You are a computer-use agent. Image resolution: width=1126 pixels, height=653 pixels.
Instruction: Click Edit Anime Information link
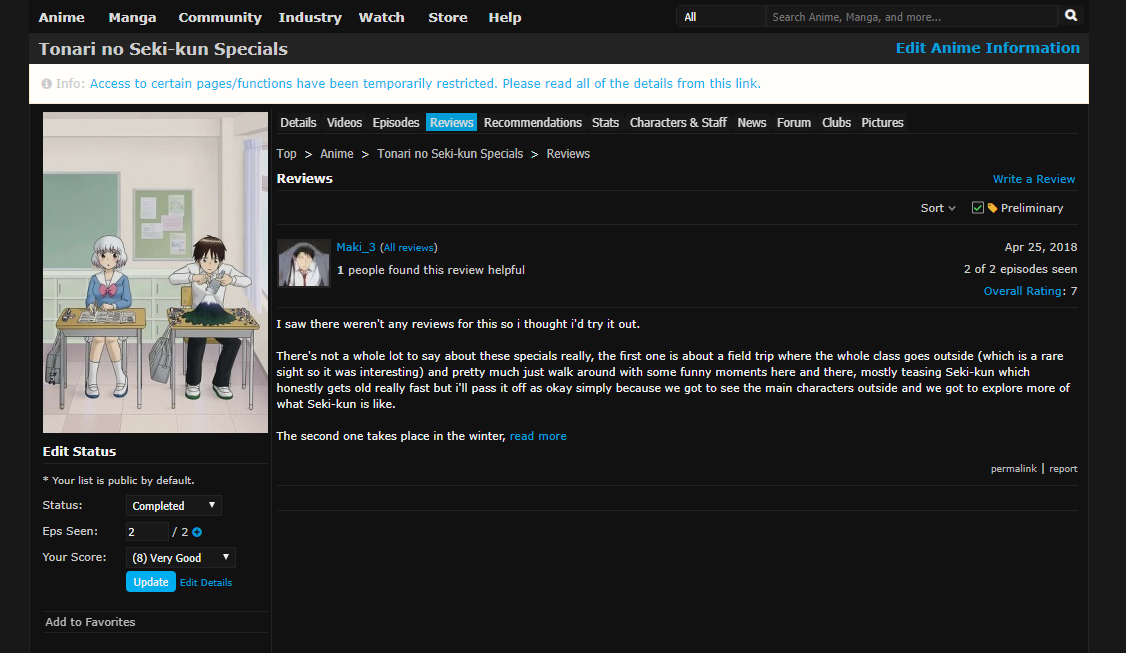987,48
